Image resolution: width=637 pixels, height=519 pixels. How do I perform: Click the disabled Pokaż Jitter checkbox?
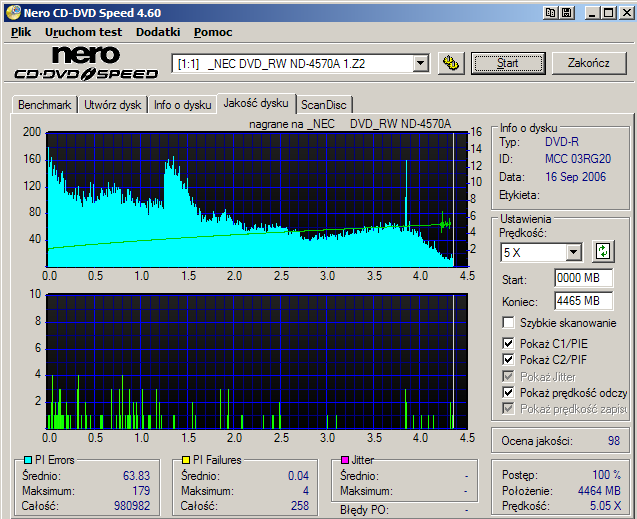coord(508,376)
